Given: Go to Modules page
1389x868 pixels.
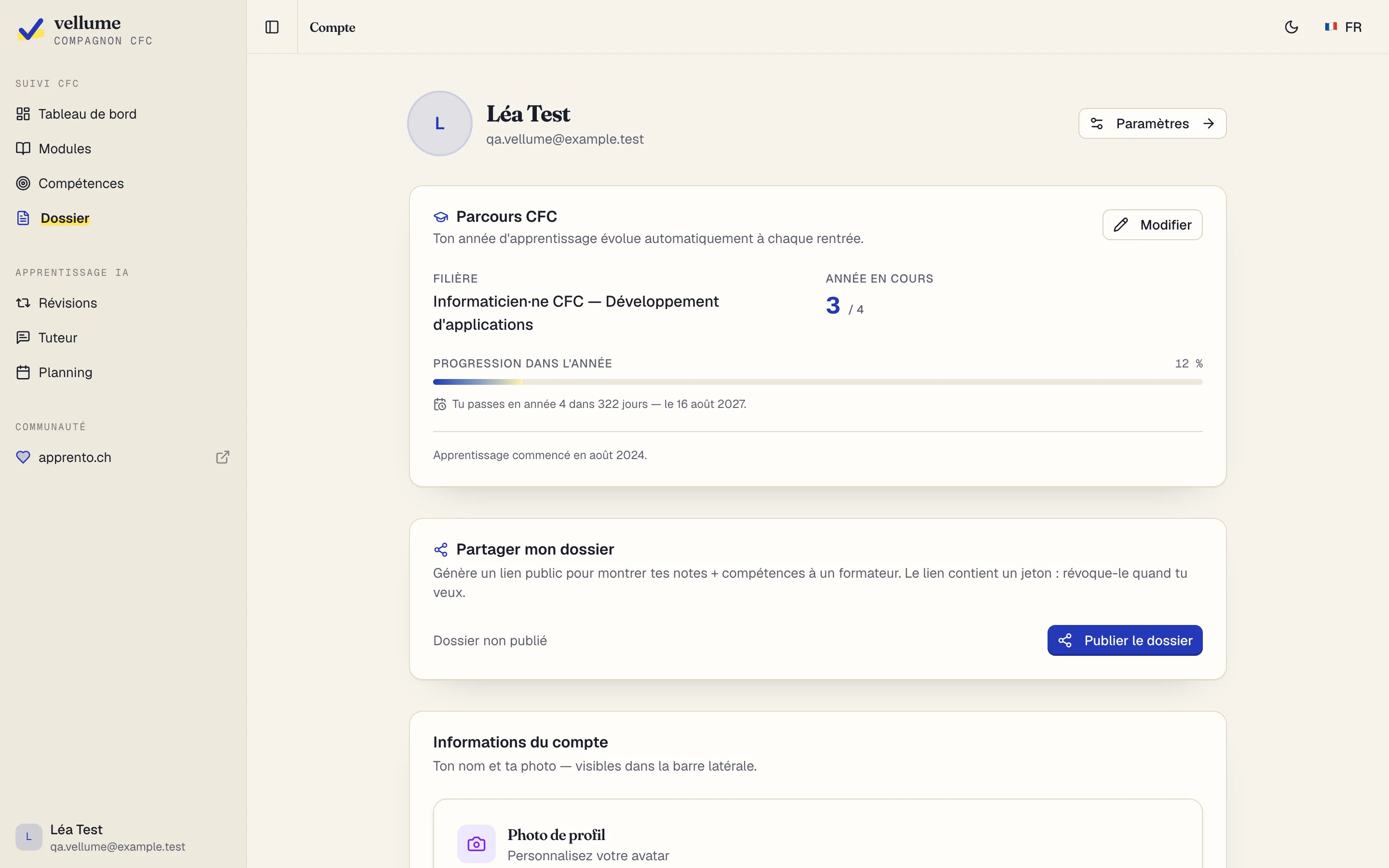Looking at the screenshot, I should click(x=123, y=149).
